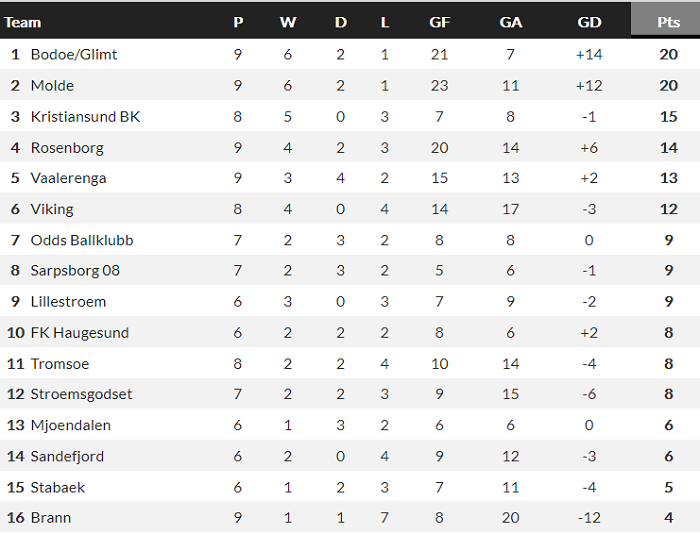Open Sarpsborg 08 team entry
The height and width of the screenshot is (534, 700).
coord(75,270)
